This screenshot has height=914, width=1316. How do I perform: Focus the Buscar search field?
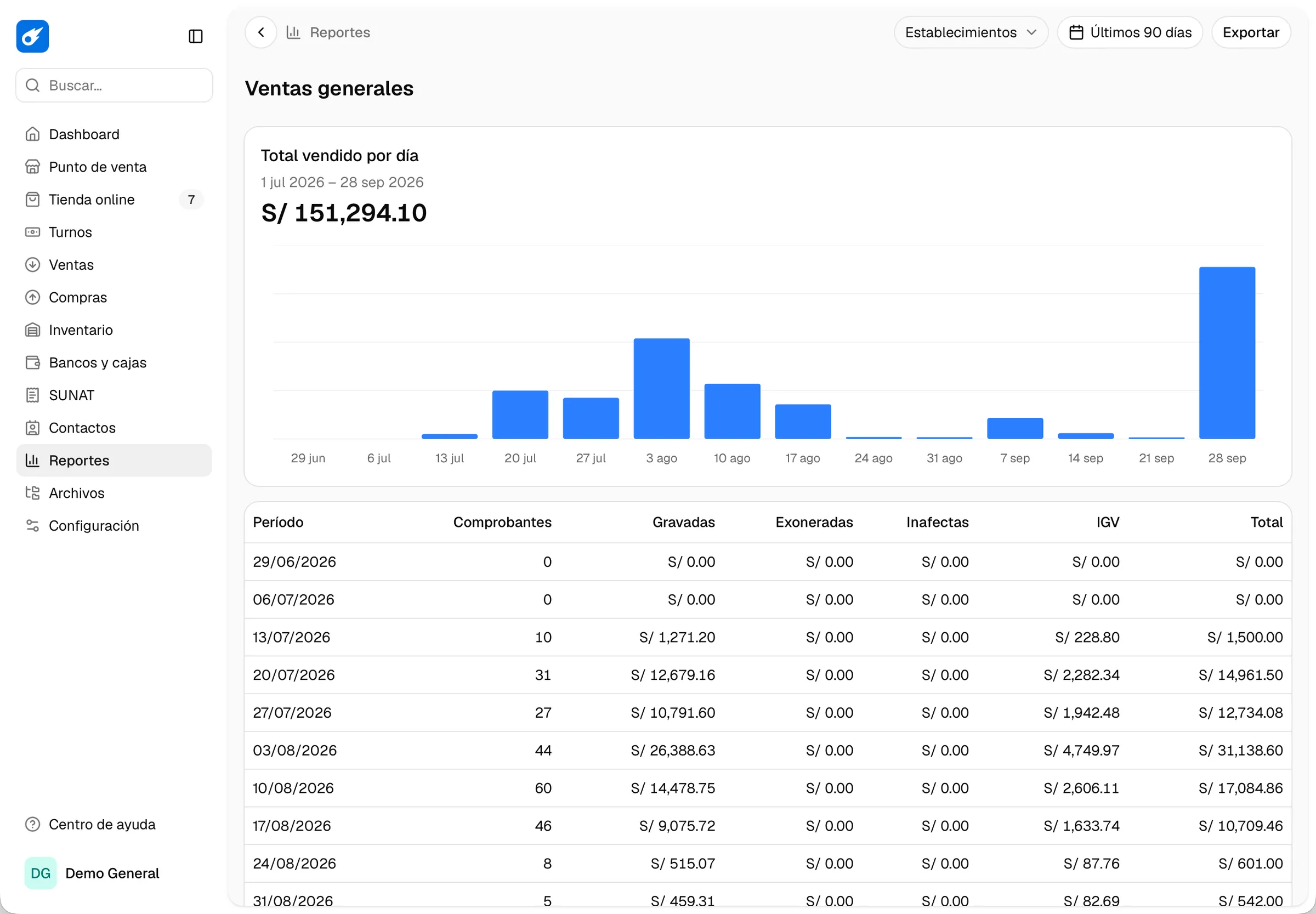click(115, 86)
